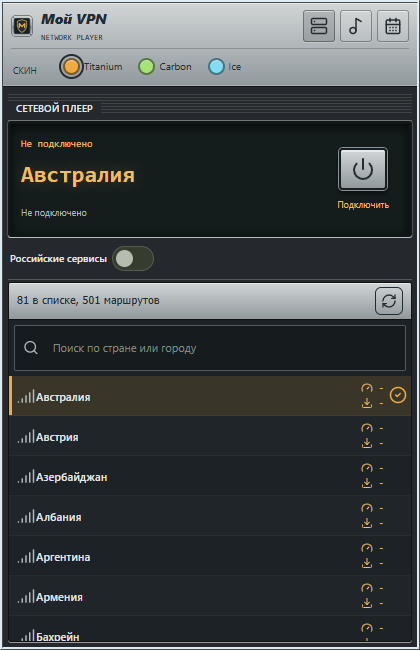420x650 pixels.
Task: Select Бахрейн in the country list
Action: [x=210, y=629]
